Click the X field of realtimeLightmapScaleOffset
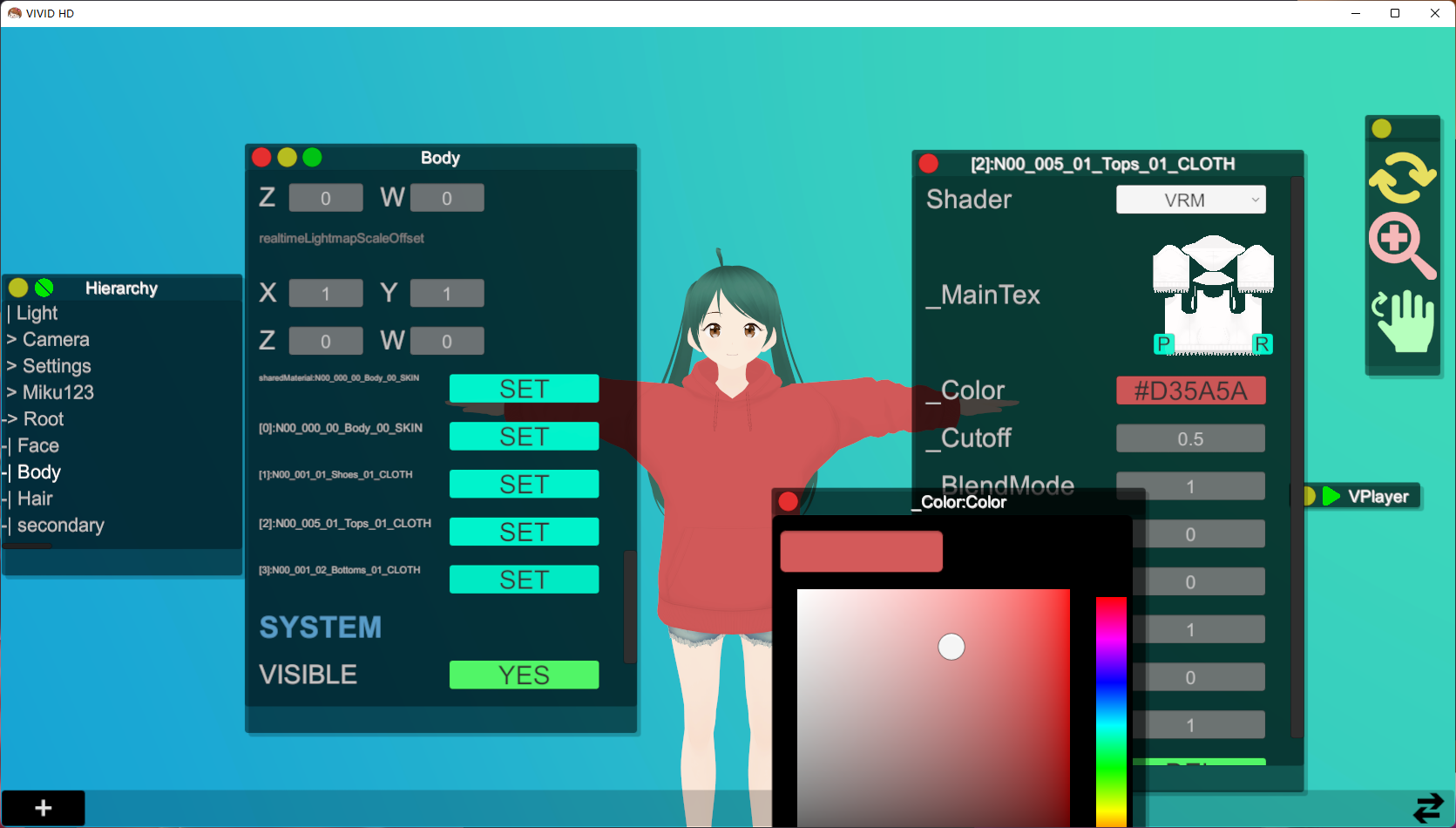This screenshot has height=828, width=1456. (326, 294)
